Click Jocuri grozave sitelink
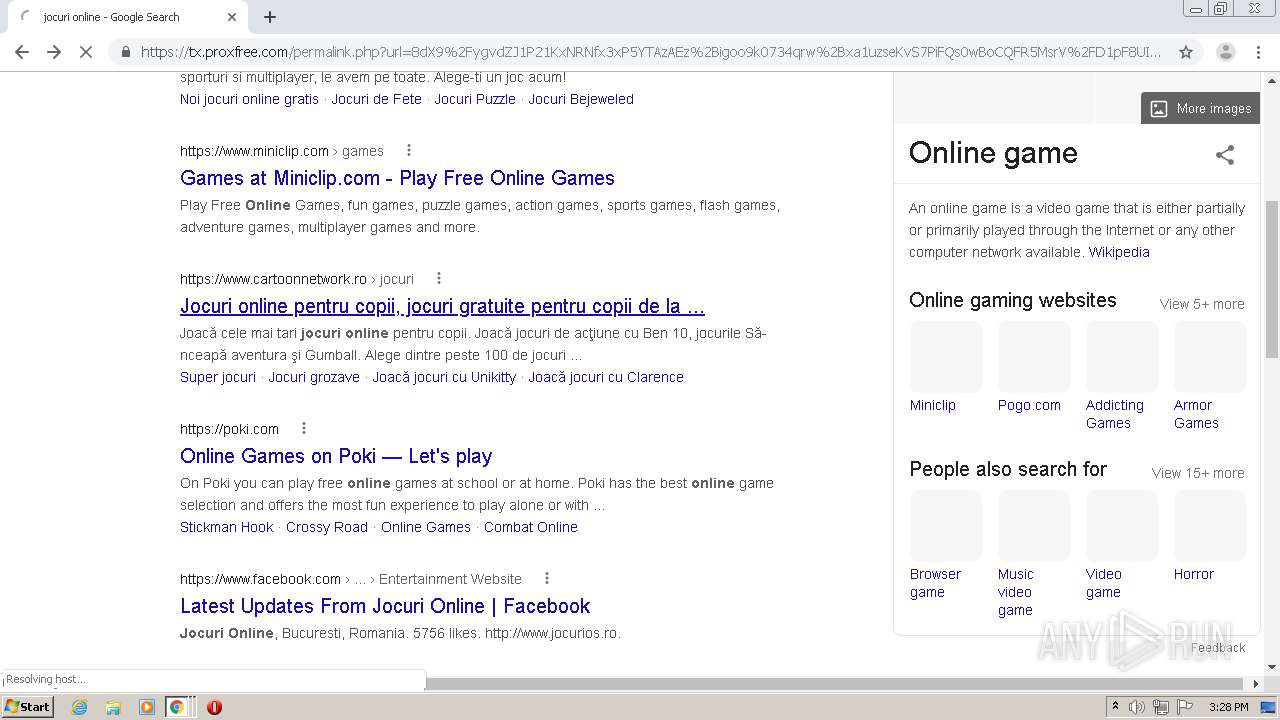Viewport: 1280px width, 720px height. (314, 377)
